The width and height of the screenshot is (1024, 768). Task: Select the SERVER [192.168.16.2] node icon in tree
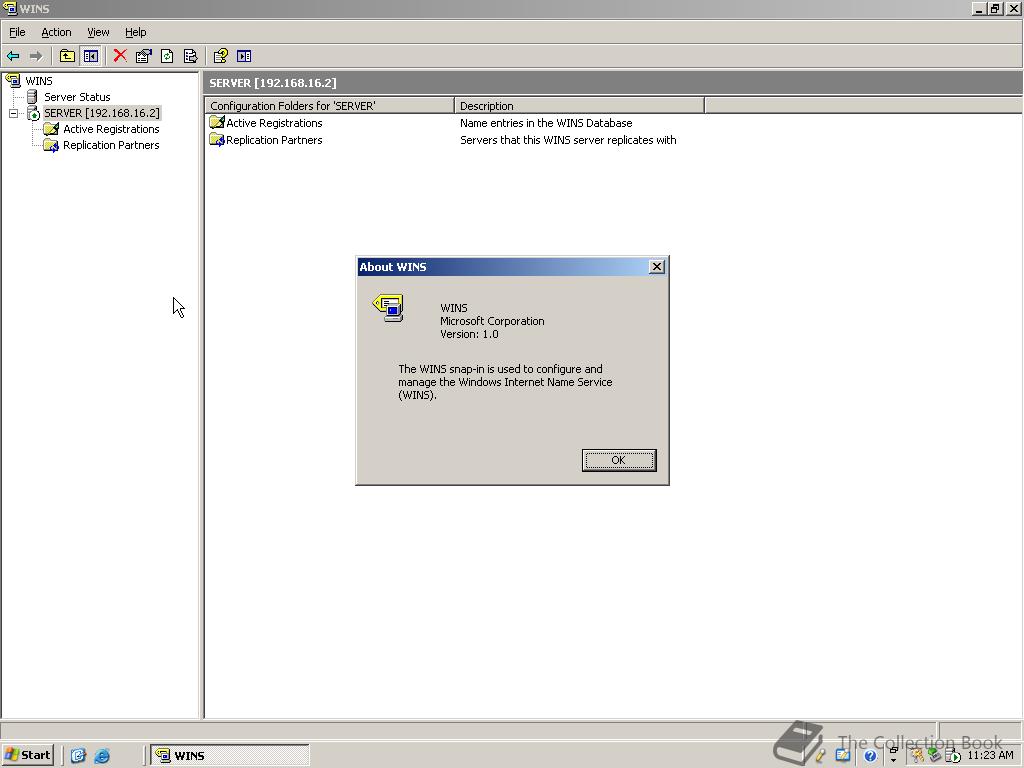(33, 114)
